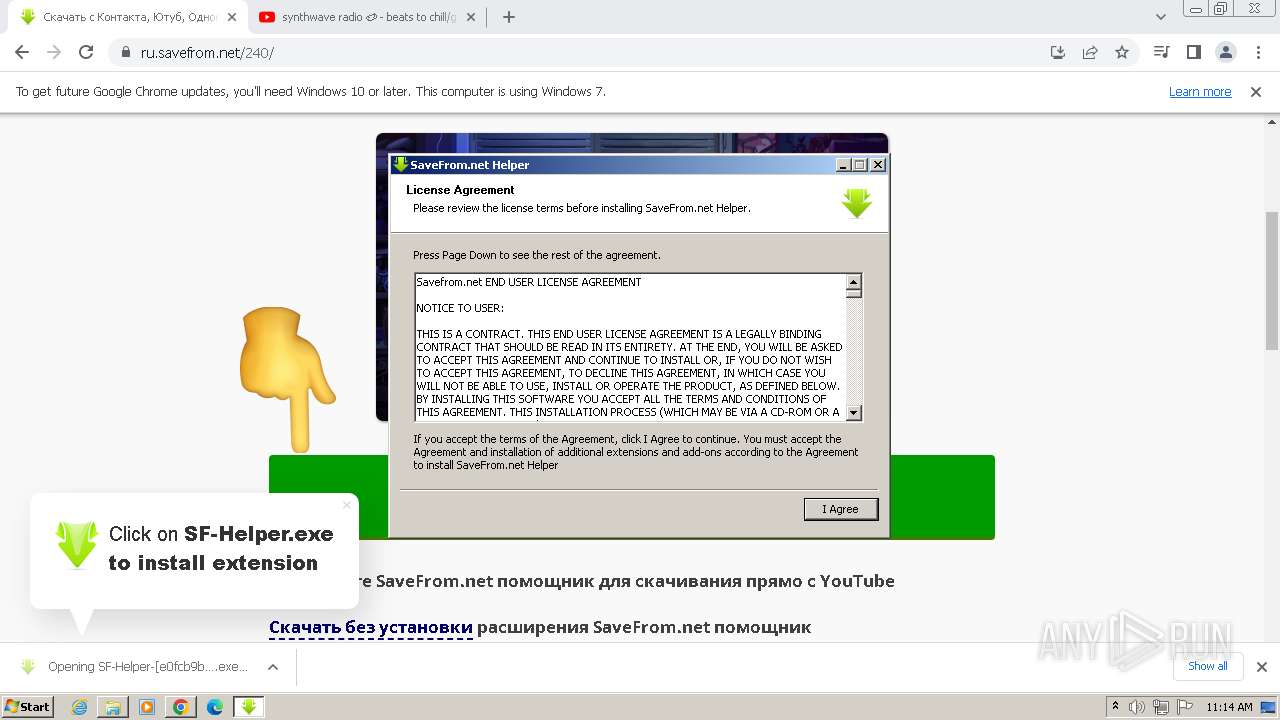Image resolution: width=1280 pixels, height=720 pixels.
Task: Open a new Chrome tab
Action: [x=509, y=17]
